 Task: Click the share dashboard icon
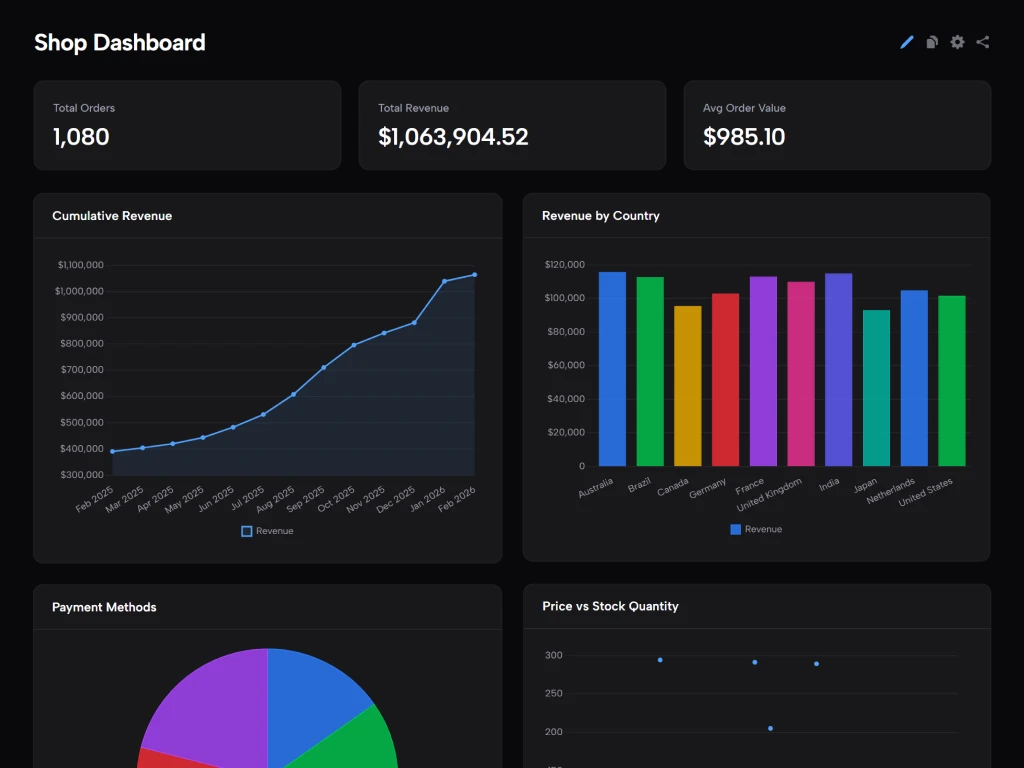click(982, 42)
